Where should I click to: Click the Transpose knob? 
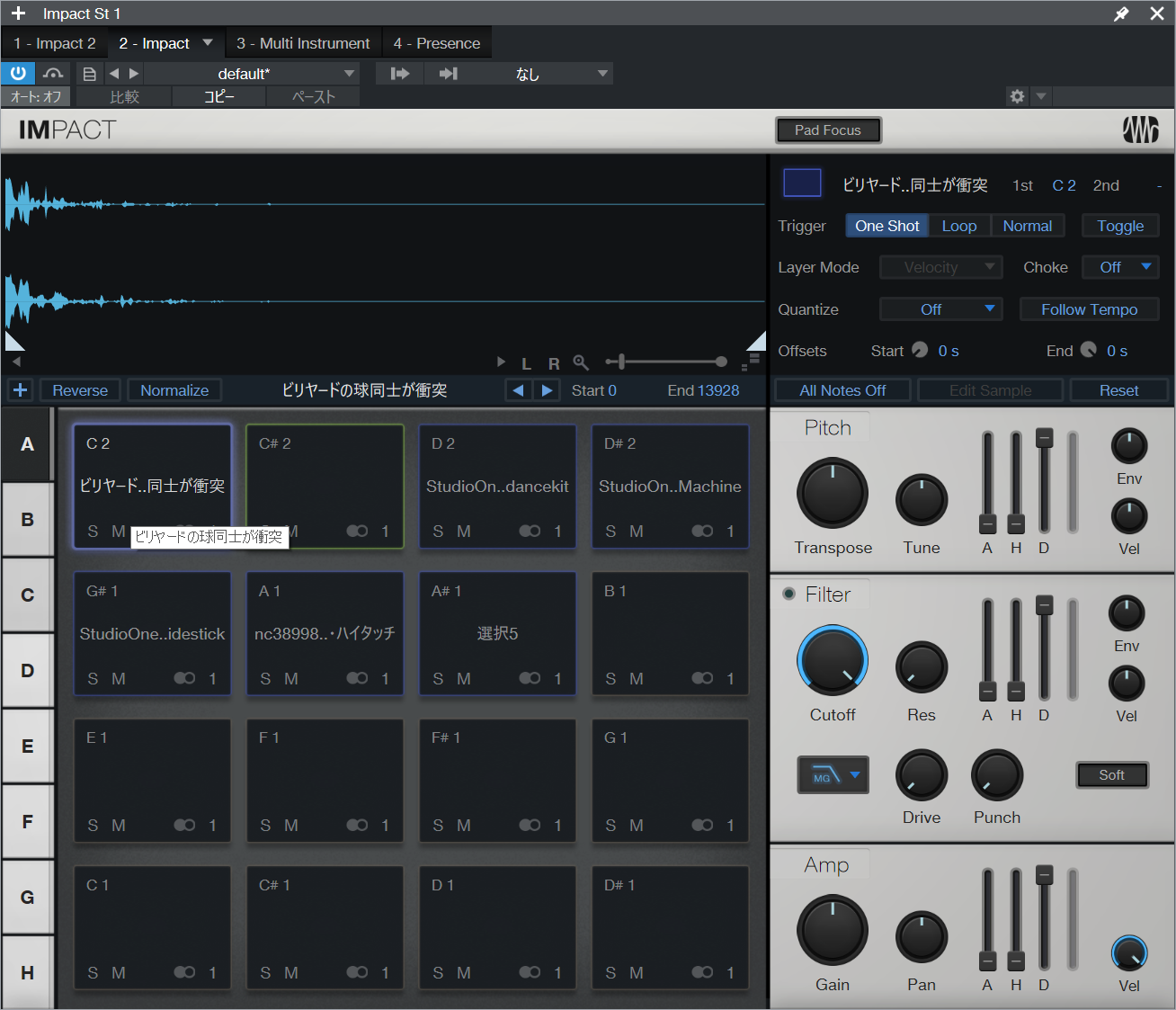point(833,493)
